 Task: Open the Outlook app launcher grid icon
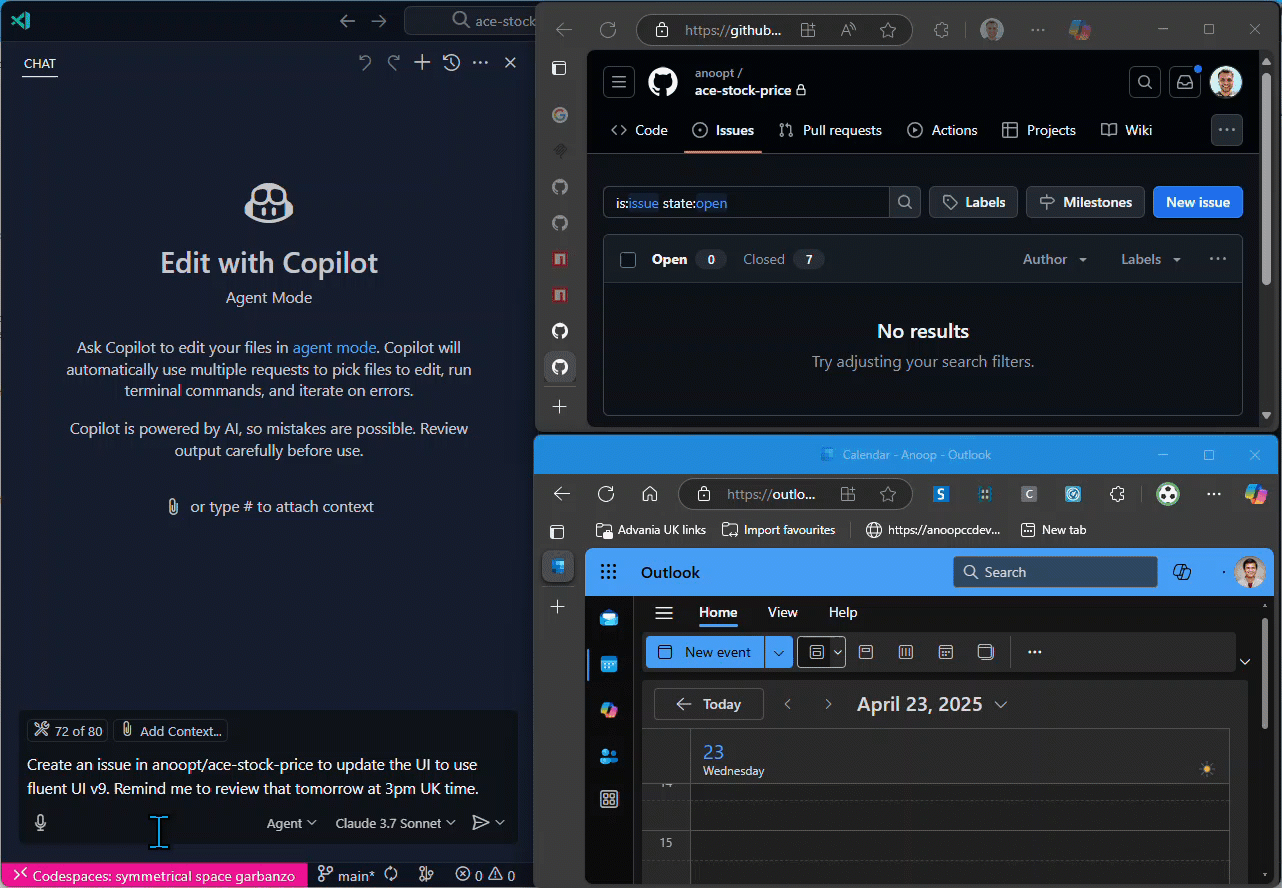(x=608, y=572)
